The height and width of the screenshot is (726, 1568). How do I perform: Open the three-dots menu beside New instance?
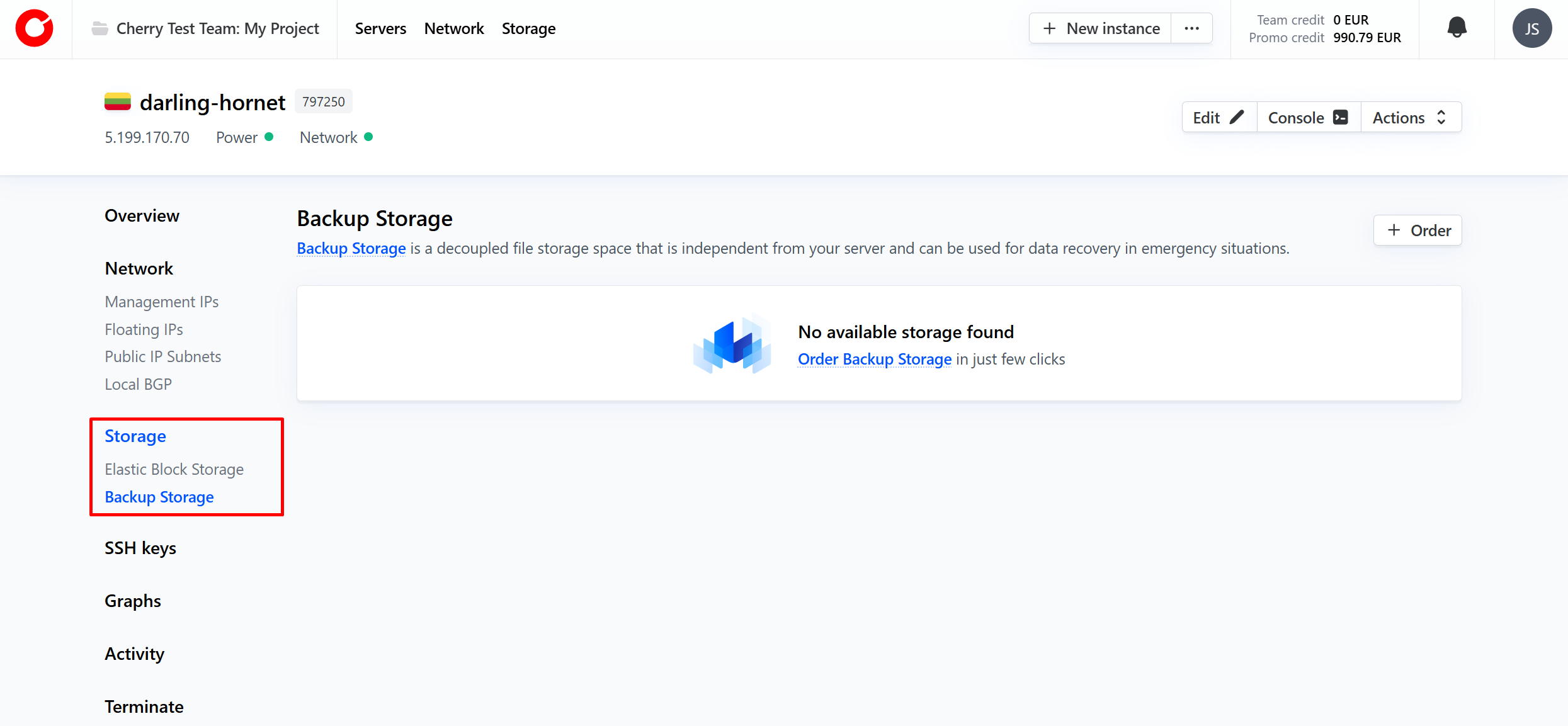click(x=1191, y=28)
